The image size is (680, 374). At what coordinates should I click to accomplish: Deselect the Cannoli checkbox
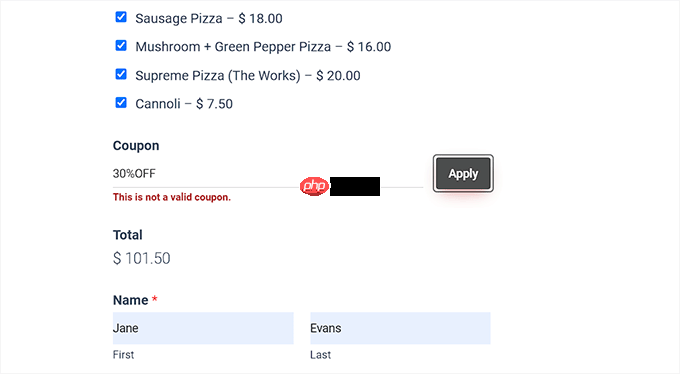point(121,103)
